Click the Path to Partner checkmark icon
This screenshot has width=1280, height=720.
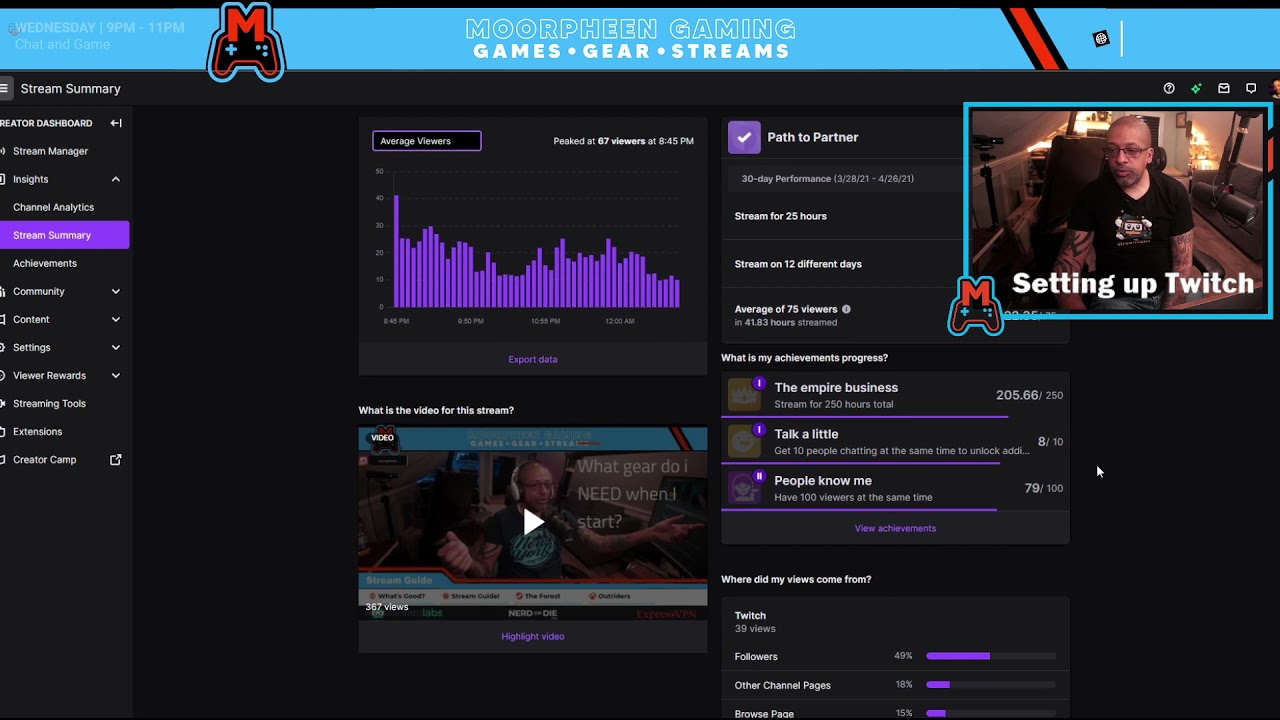(x=744, y=137)
